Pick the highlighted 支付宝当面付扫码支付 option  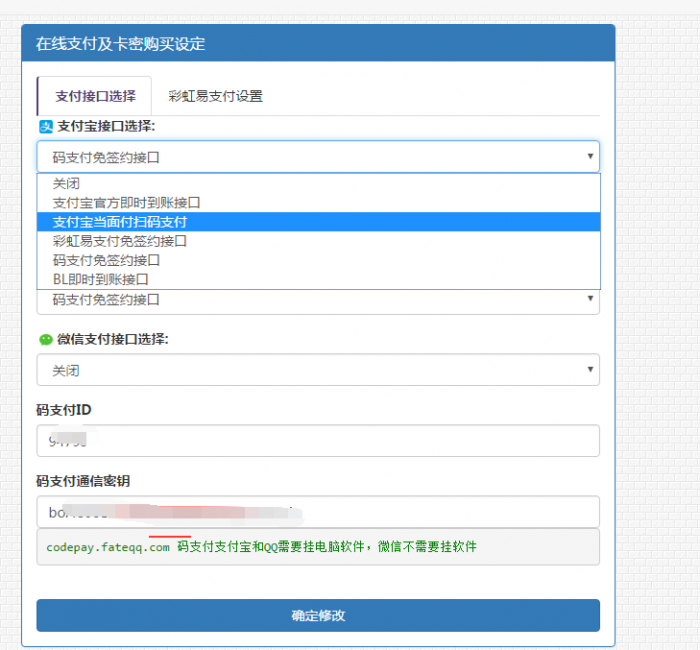coord(120,221)
